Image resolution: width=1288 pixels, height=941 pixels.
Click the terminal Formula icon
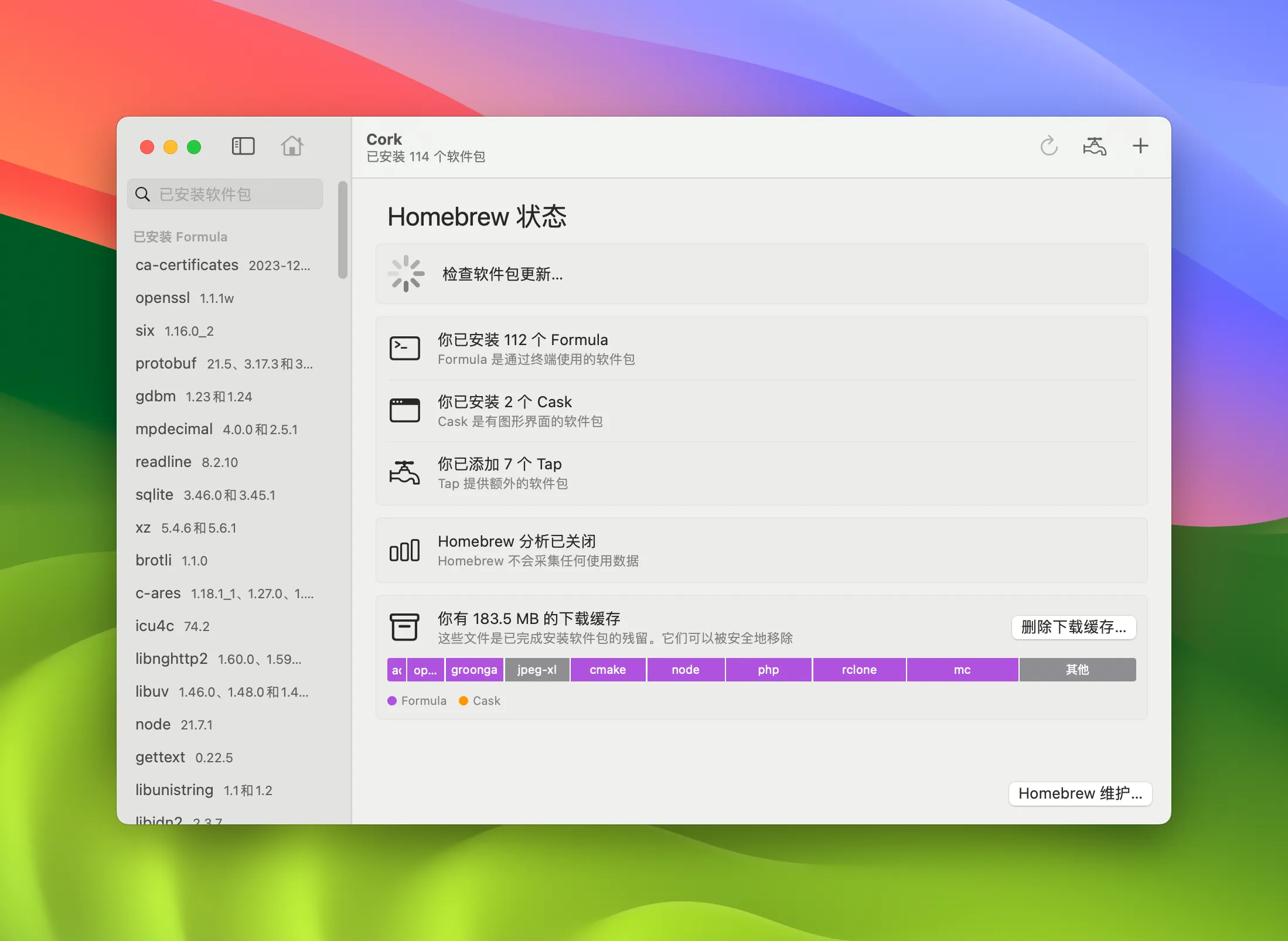point(404,348)
